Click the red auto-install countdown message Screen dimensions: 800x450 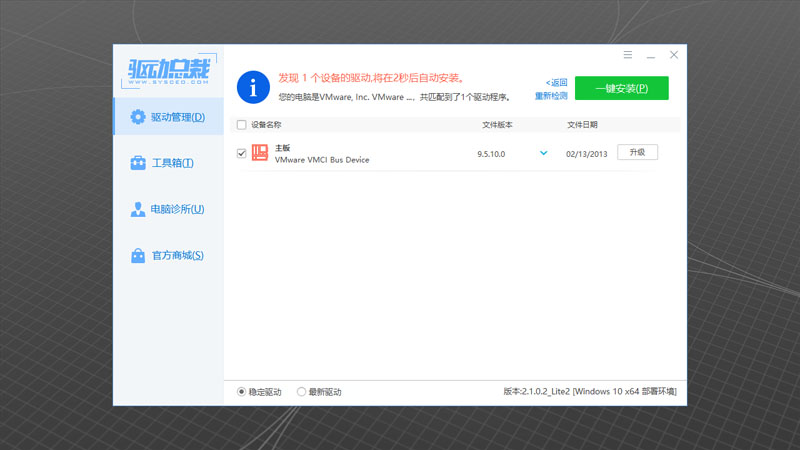tap(371, 78)
